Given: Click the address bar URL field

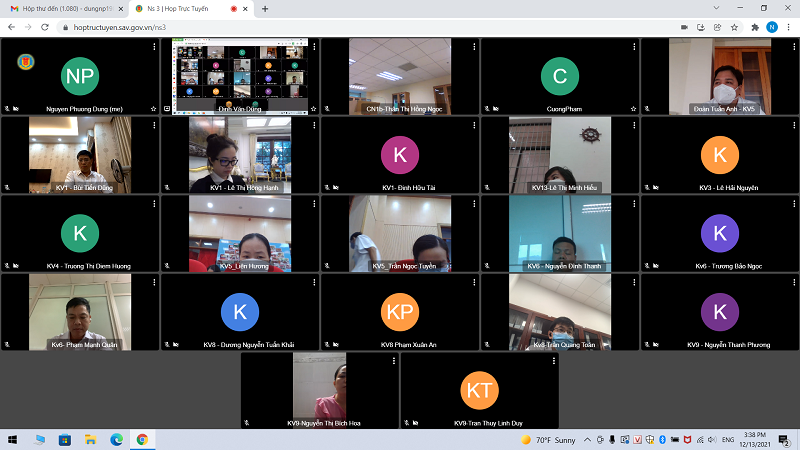Looking at the screenshot, I should 367,27.
